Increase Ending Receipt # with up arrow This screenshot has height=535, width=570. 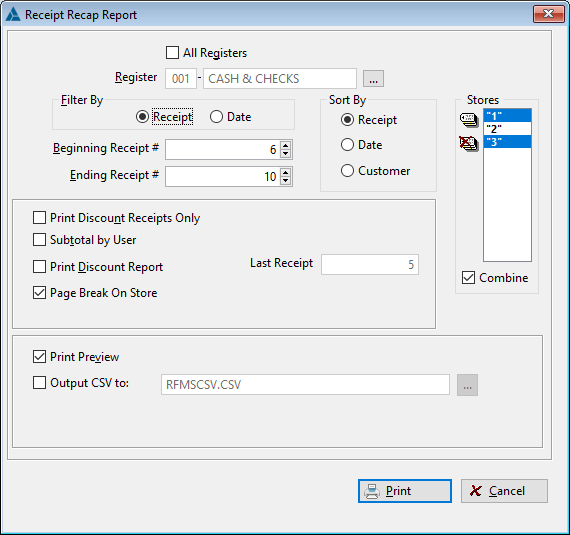click(286, 173)
